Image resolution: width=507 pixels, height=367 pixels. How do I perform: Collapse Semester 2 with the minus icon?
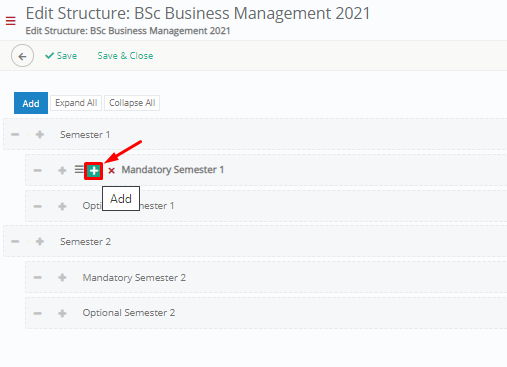point(15,241)
